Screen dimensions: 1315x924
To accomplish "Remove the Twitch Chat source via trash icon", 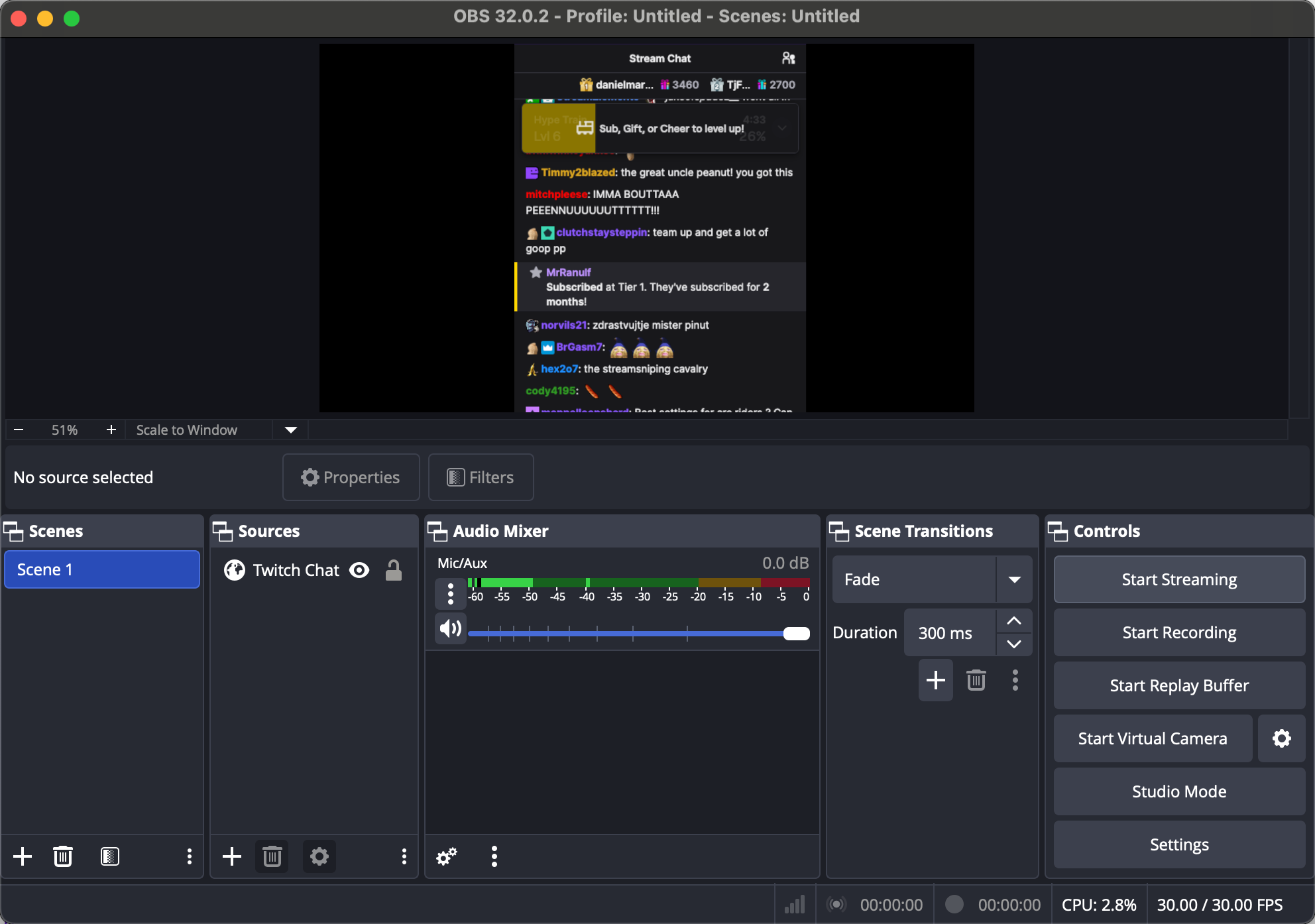I will pos(272,856).
